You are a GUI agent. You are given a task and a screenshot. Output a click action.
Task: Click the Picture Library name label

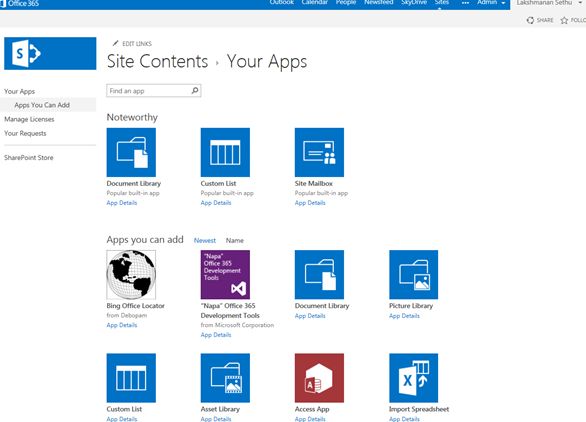pyautogui.click(x=411, y=305)
